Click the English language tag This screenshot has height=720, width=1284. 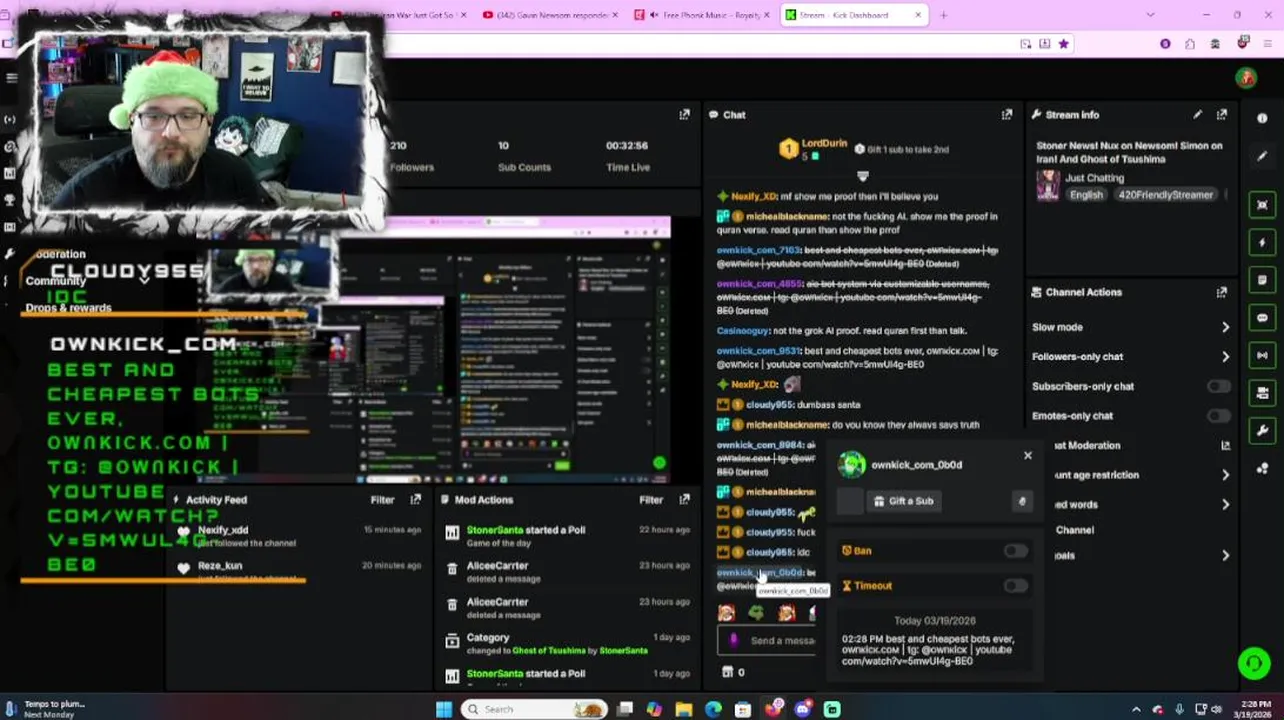pos(1086,195)
